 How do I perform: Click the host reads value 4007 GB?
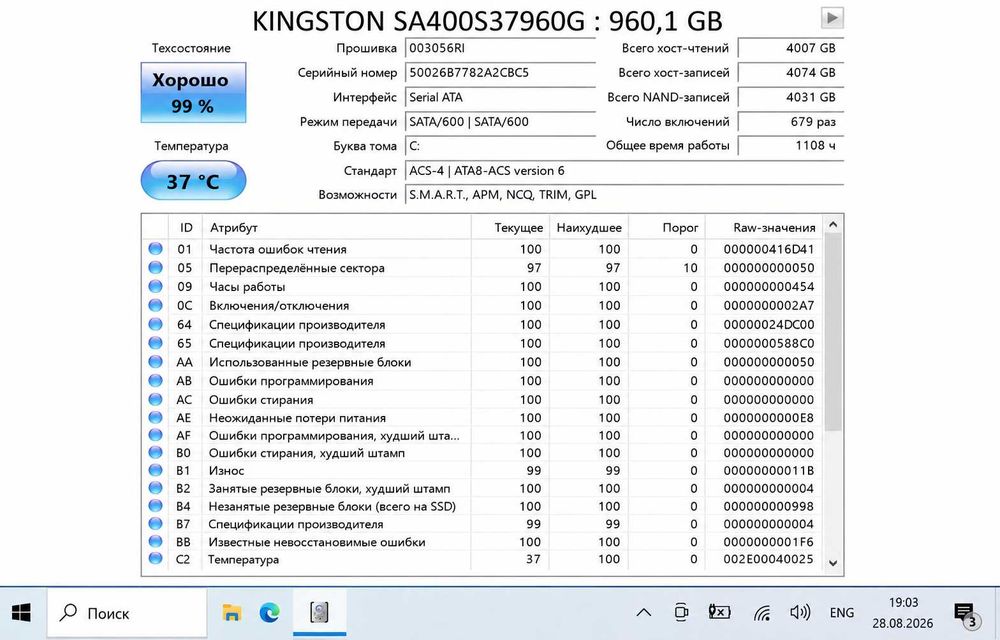(791, 48)
